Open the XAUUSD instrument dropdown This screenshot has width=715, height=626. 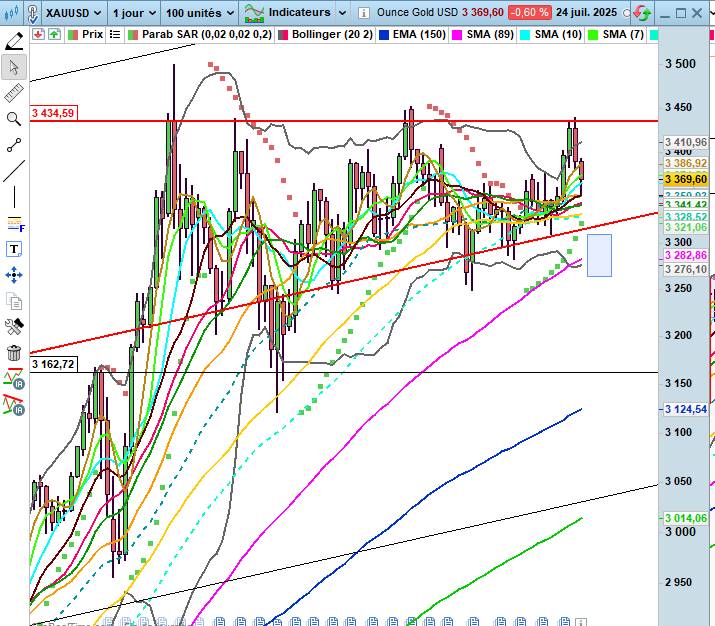[x=73, y=13]
